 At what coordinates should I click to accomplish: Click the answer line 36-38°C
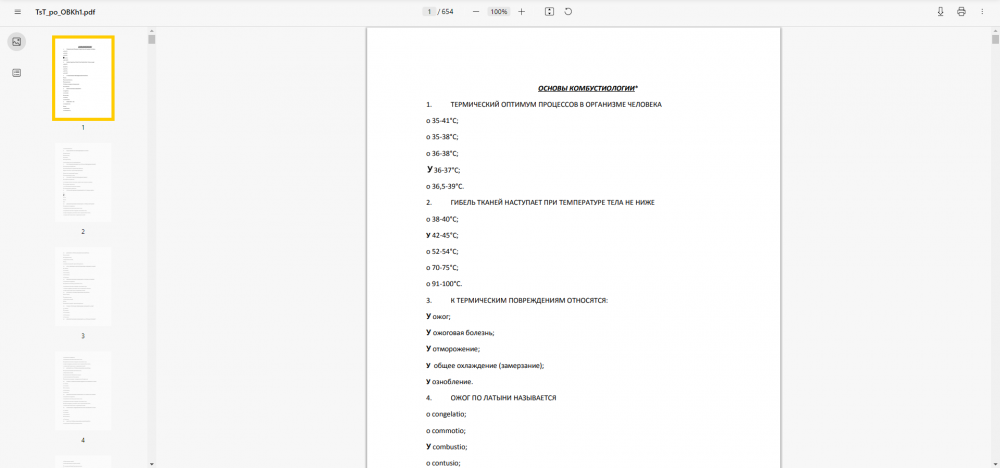pos(442,153)
